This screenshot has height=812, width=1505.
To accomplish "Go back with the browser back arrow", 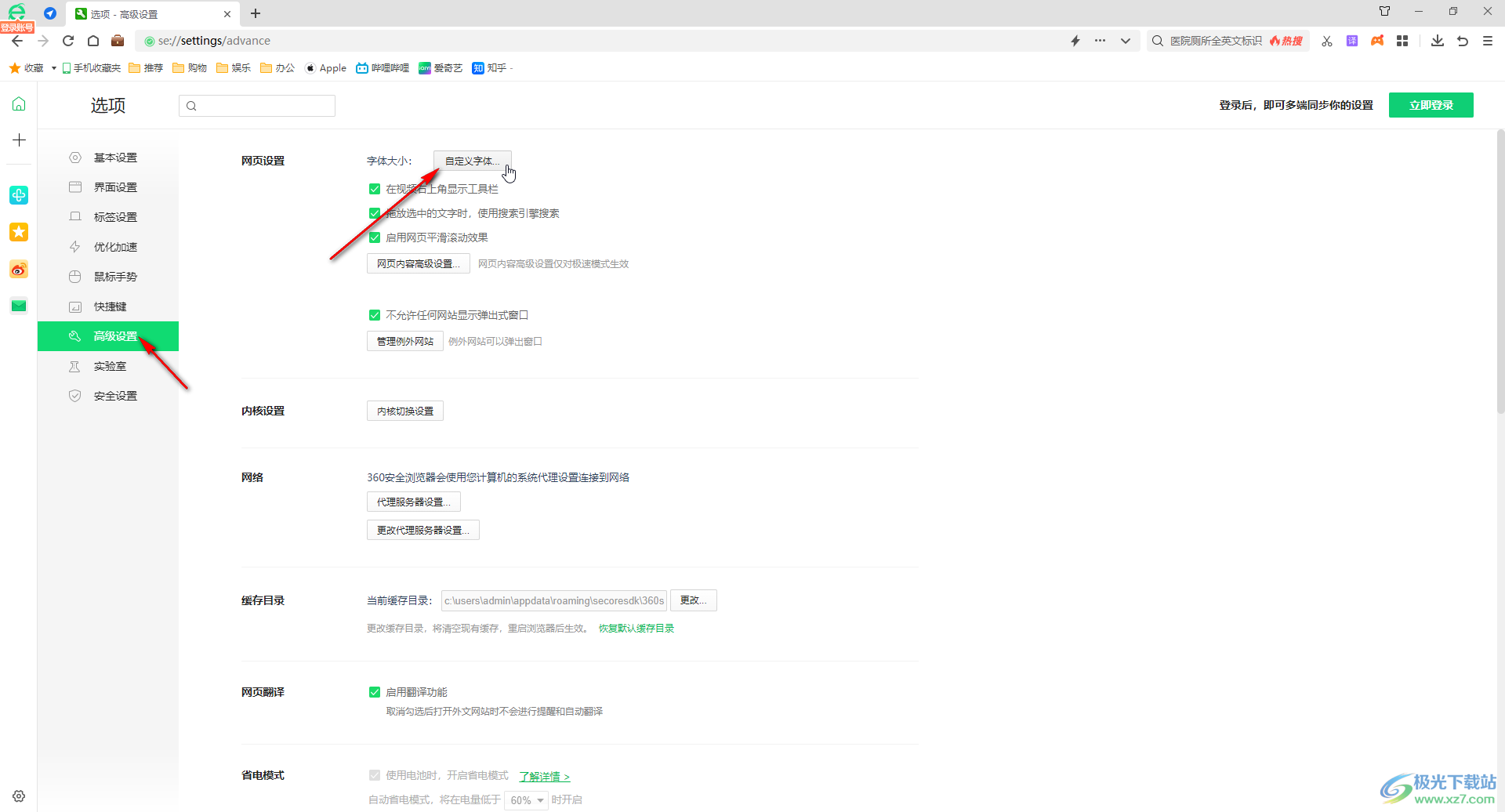I will tap(17, 41).
